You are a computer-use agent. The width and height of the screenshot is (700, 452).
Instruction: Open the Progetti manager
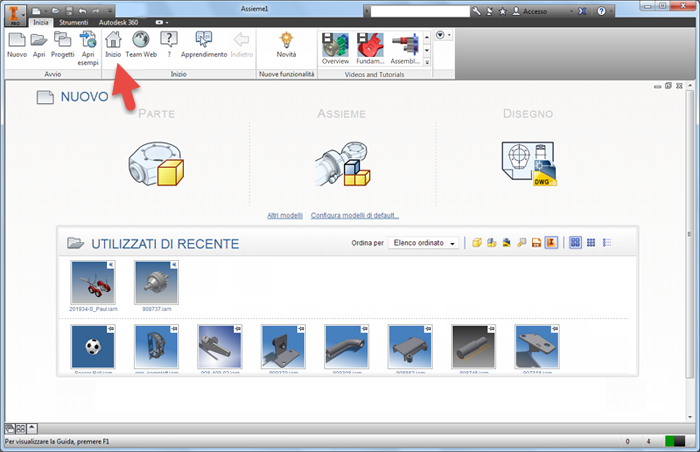click(62, 45)
